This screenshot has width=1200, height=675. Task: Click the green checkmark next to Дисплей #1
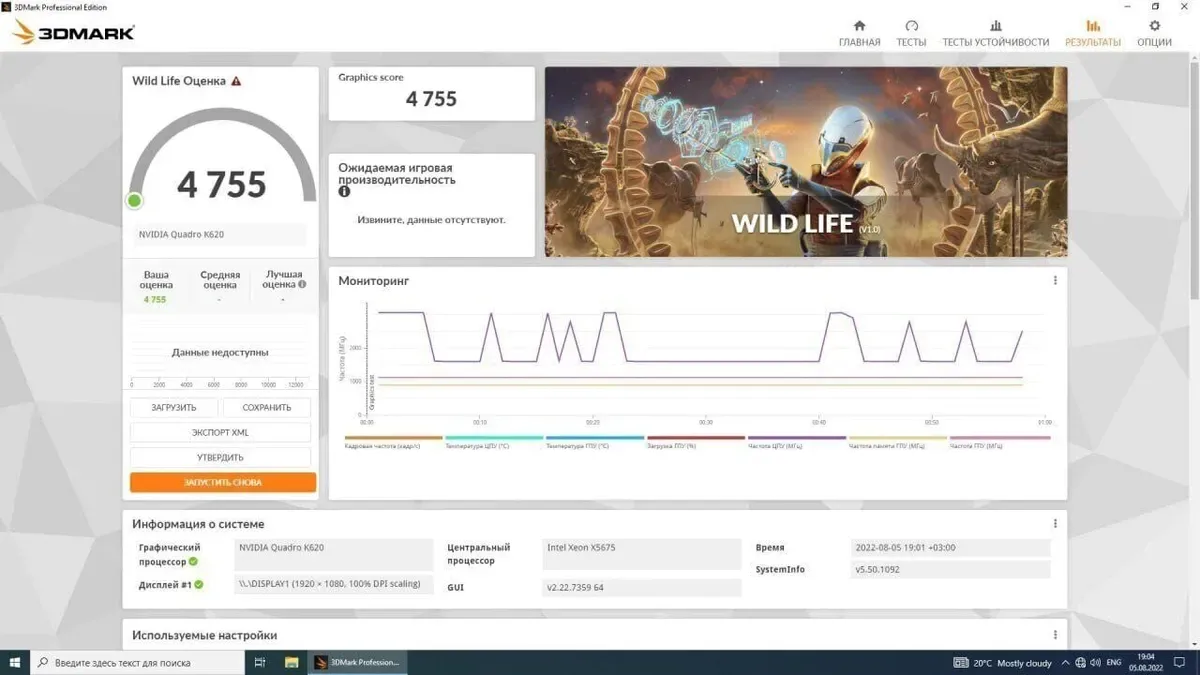(x=198, y=584)
